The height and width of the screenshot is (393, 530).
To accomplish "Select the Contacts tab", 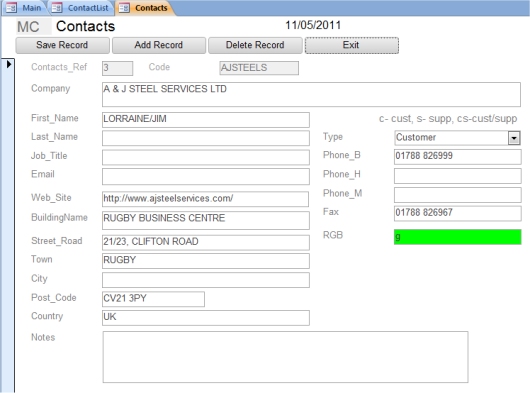I will [145, 8].
